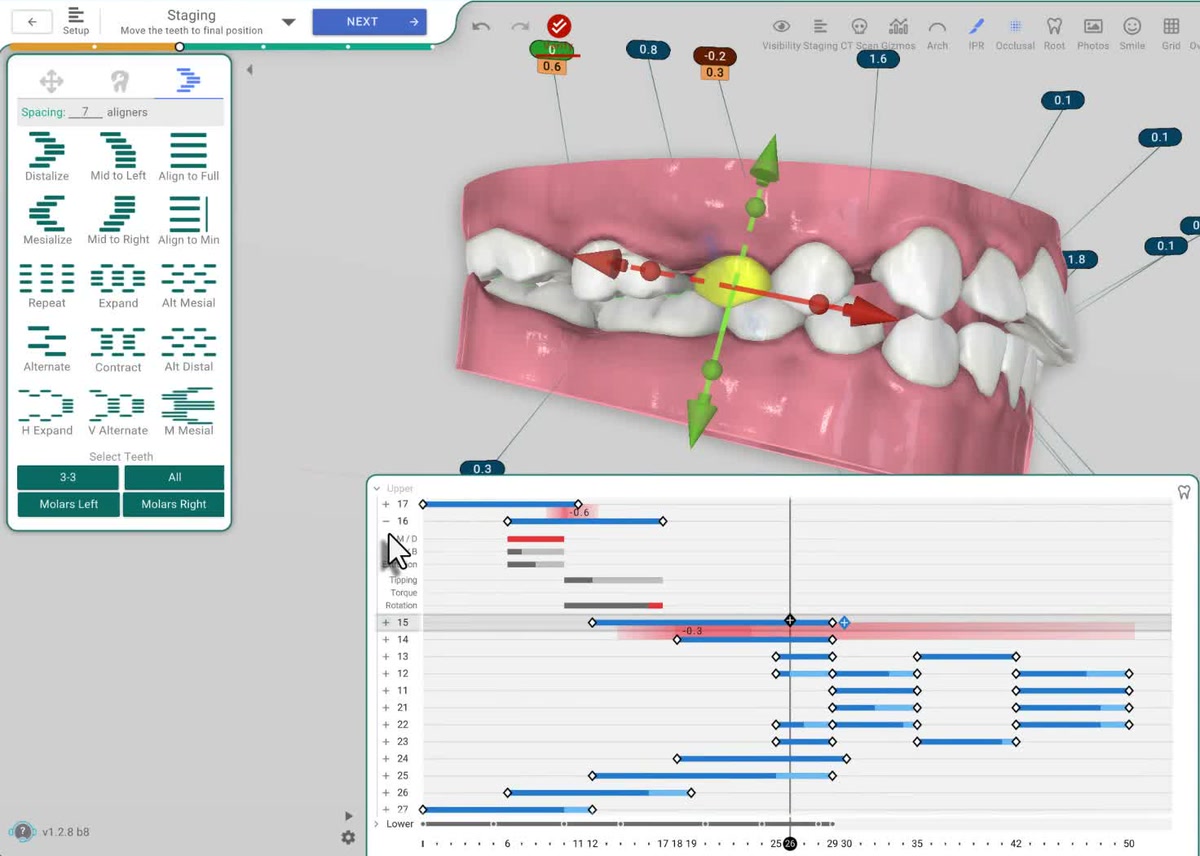The width and height of the screenshot is (1200, 856).
Task: Choose the Align to Full pattern
Action: [188, 158]
